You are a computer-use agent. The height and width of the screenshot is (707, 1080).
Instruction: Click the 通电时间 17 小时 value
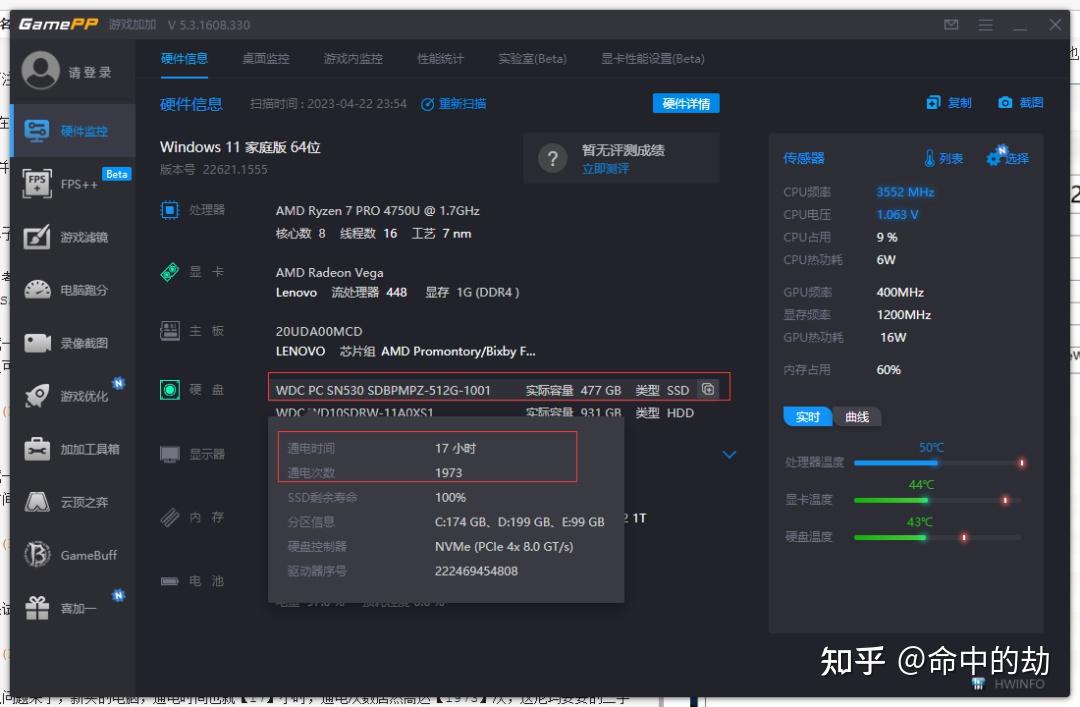(455, 448)
